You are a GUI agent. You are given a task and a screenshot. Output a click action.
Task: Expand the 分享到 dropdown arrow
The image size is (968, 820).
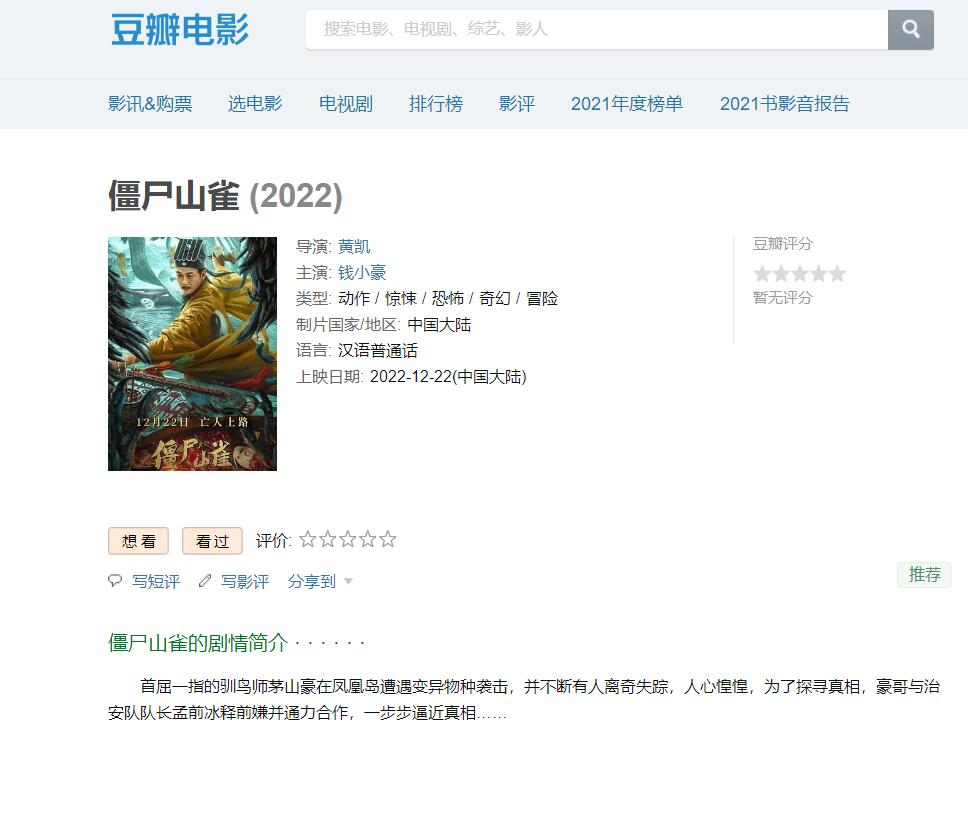(348, 581)
